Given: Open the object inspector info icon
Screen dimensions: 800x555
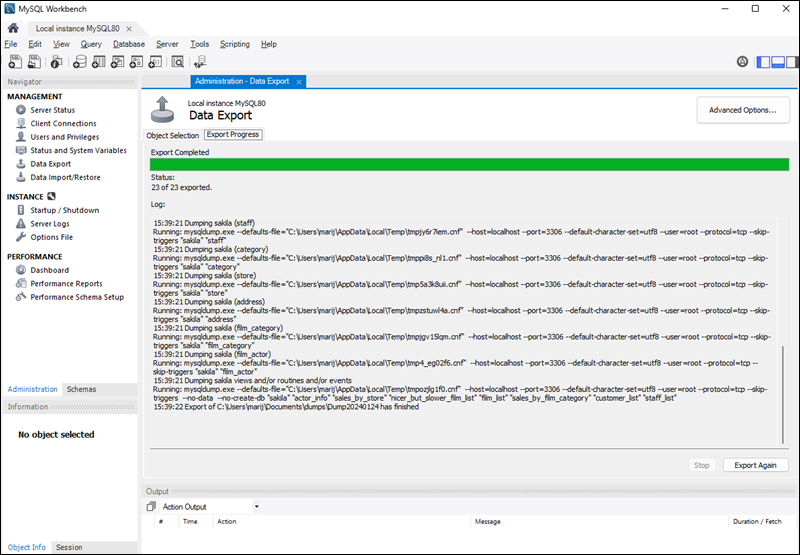Looking at the screenshot, I should point(56,62).
